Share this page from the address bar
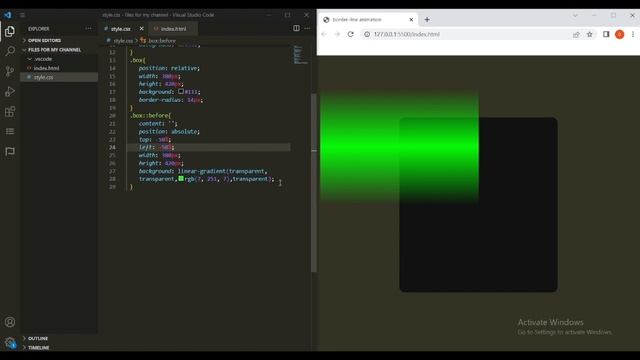This screenshot has height=360, width=640. tap(576, 34)
